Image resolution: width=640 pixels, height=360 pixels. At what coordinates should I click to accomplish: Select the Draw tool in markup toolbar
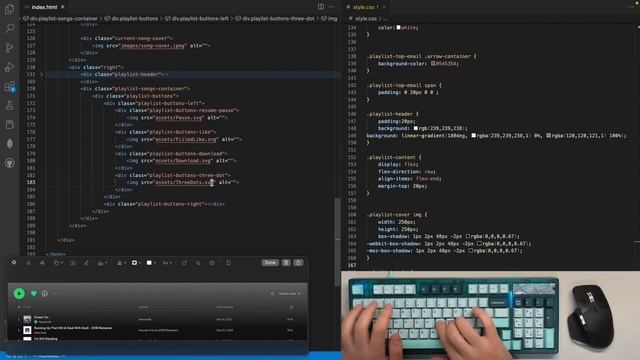click(42, 263)
